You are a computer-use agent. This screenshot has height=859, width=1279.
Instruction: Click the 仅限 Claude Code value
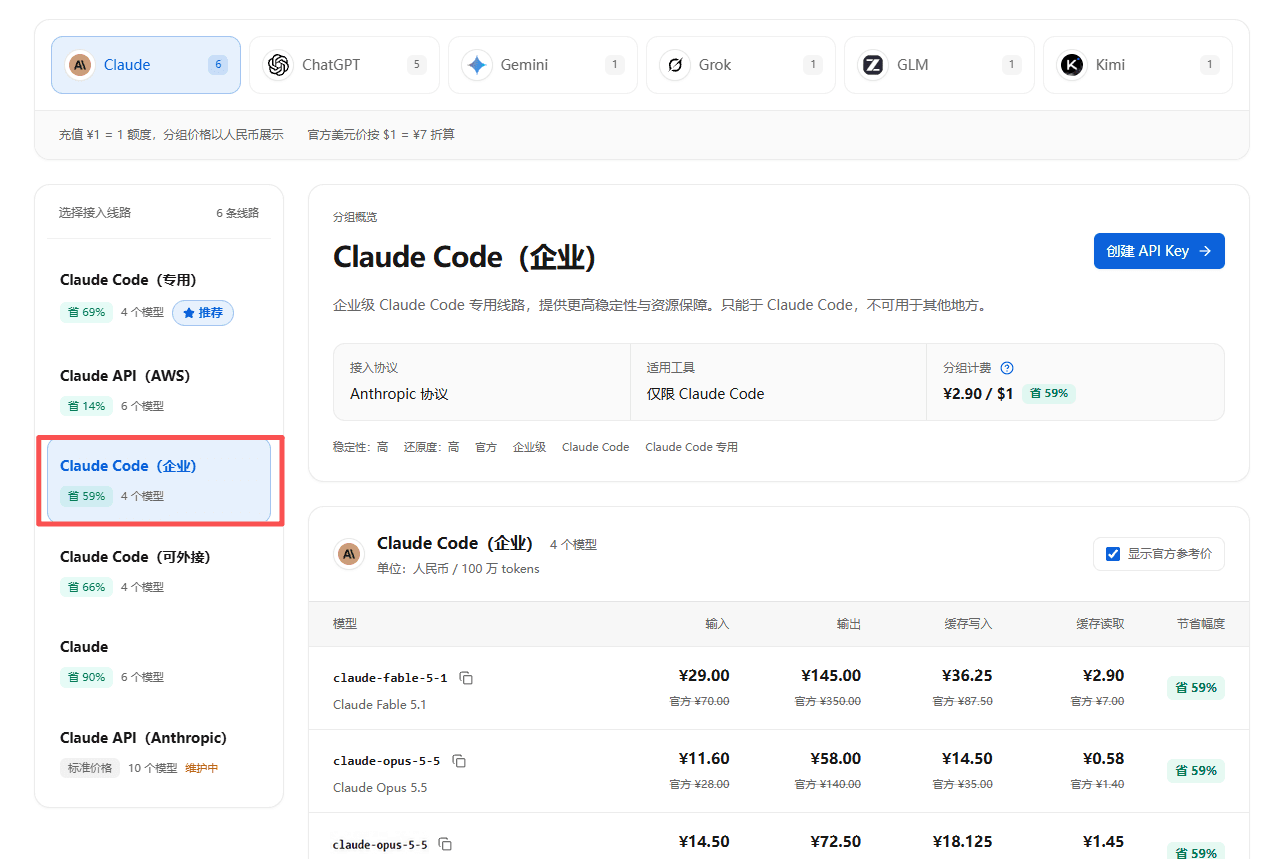click(705, 394)
